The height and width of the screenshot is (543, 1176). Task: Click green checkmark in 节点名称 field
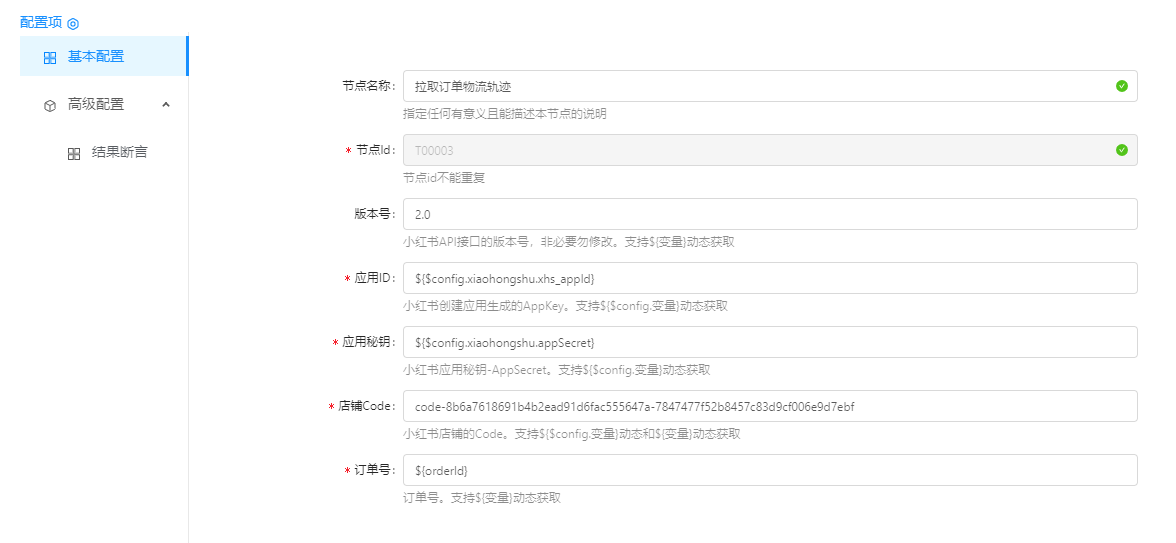point(1121,86)
